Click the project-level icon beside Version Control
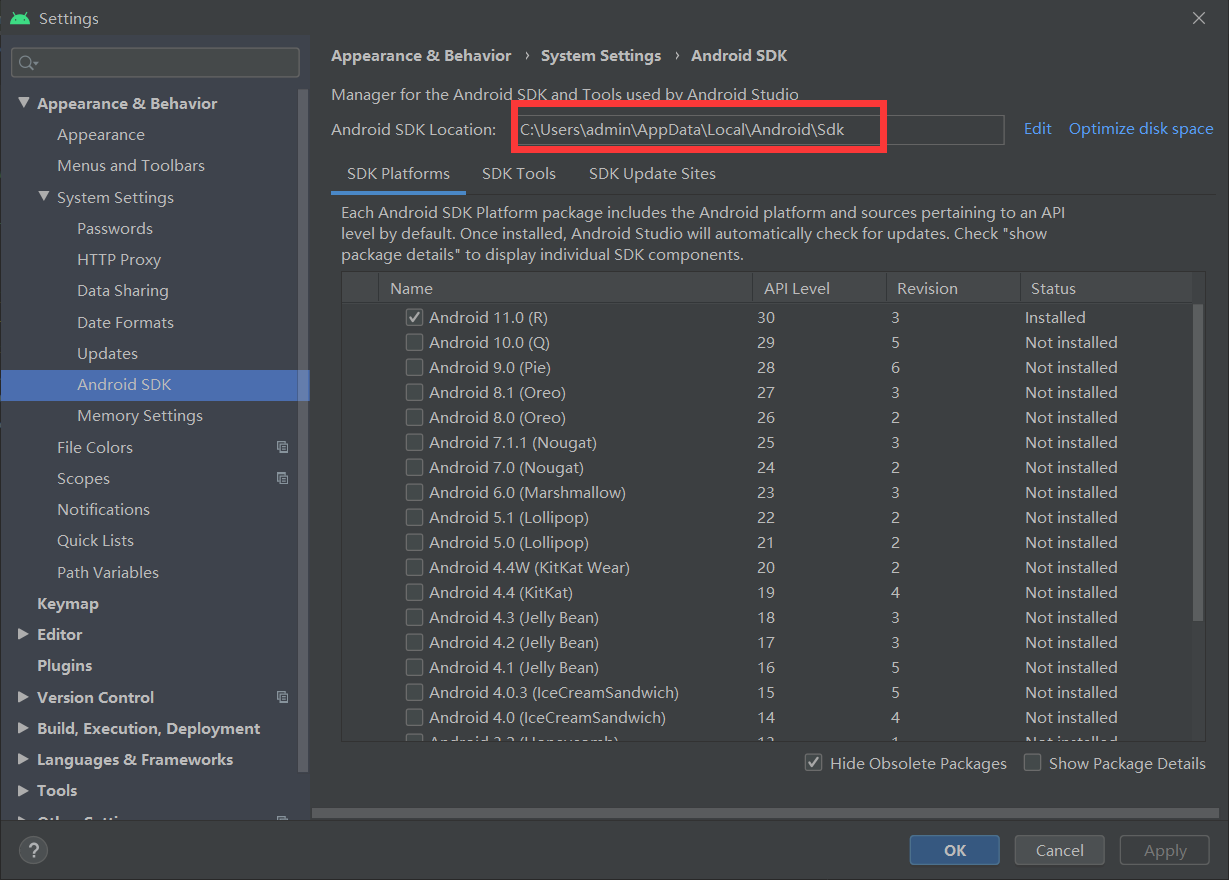The width and height of the screenshot is (1229, 880). (x=282, y=697)
